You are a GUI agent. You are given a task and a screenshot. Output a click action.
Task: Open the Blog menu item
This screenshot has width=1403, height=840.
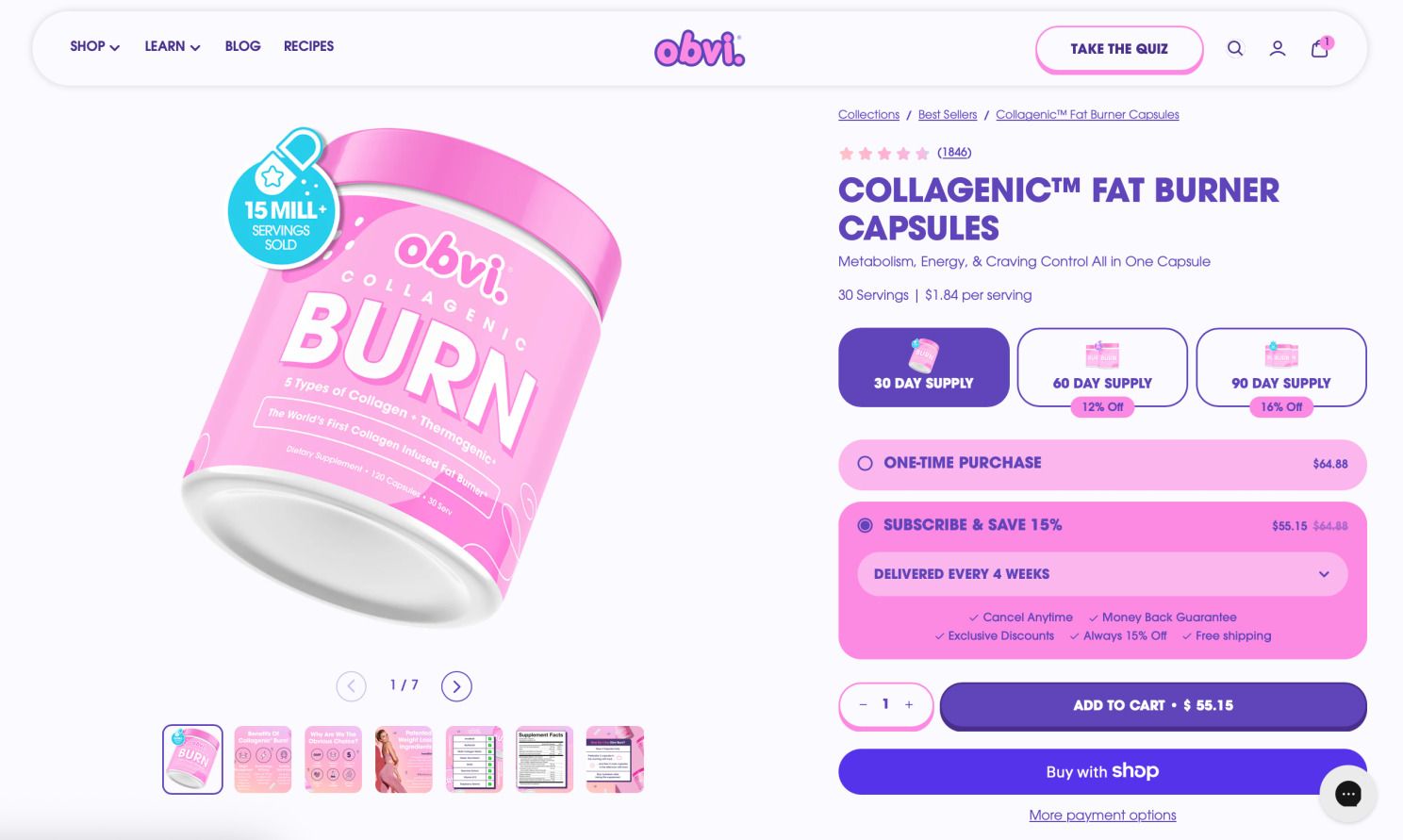[x=242, y=46]
